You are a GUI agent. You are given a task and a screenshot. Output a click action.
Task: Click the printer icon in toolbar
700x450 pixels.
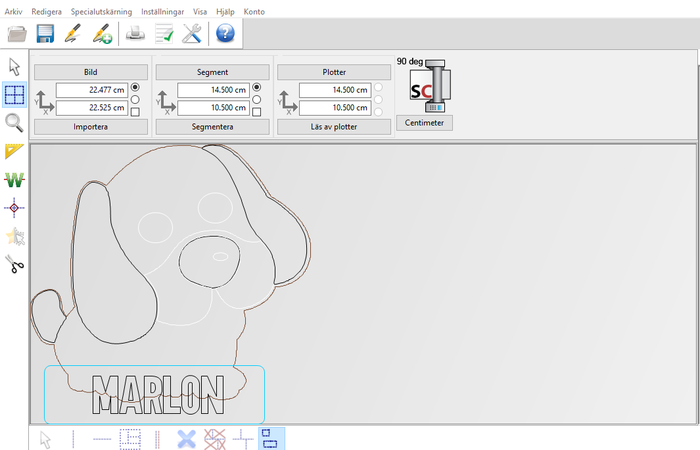pos(135,33)
